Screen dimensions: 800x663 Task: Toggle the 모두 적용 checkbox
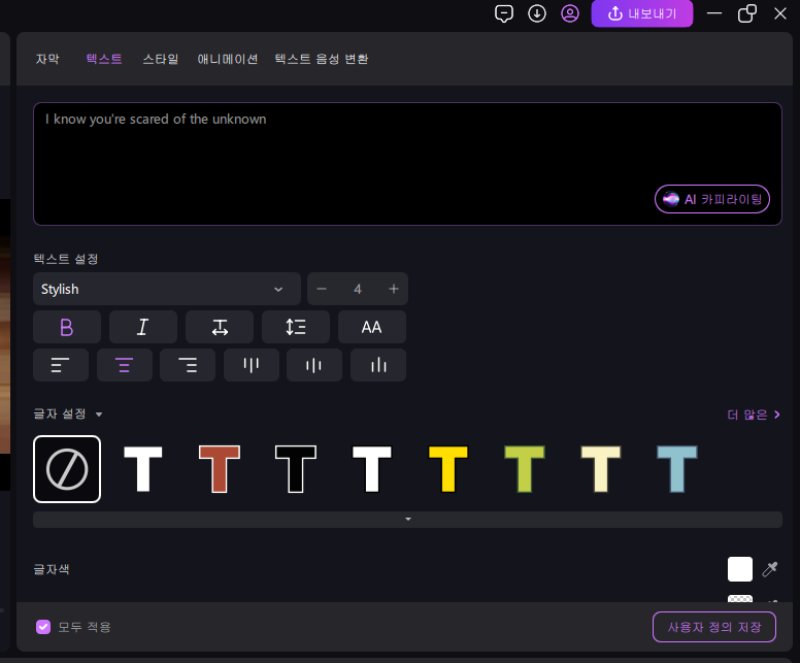(x=43, y=627)
